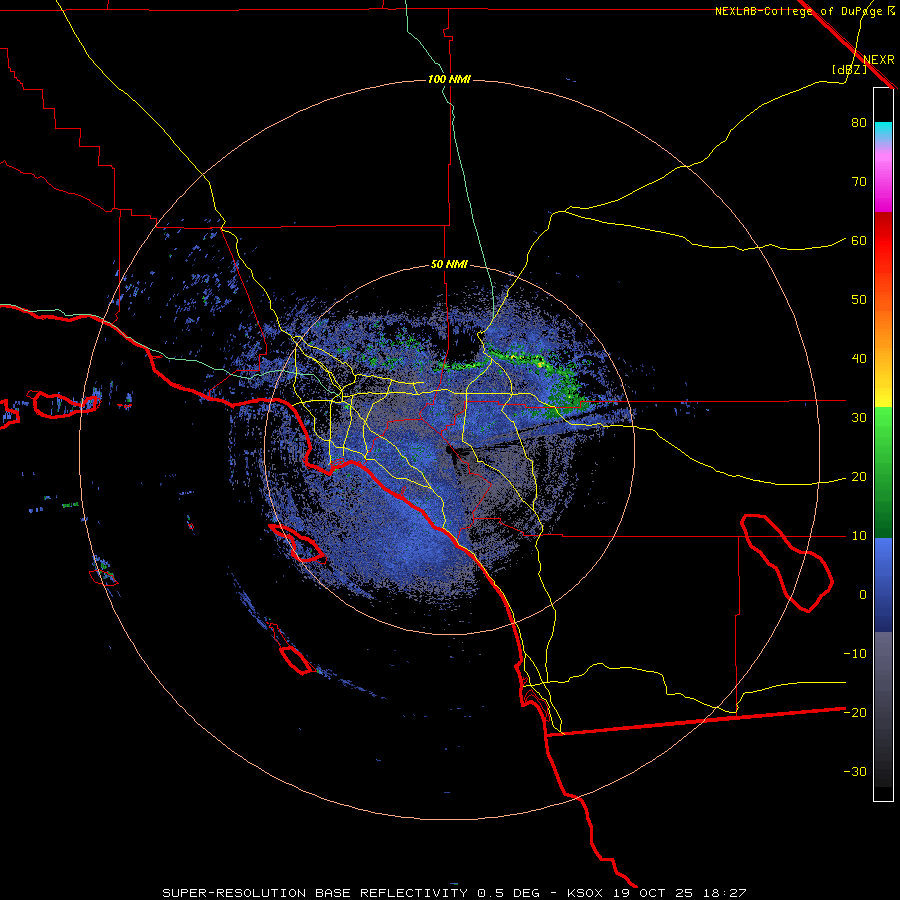Click the 70 value on dBZ scale
Viewport: 900px width, 900px height.
click(x=859, y=182)
